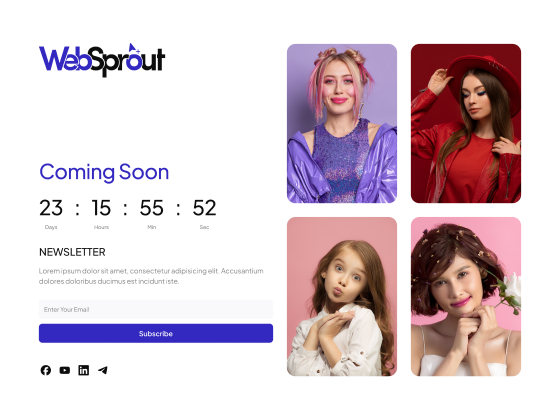Click the sprout leaf on the logo
The width and height of the screenshot is (560, 400).
[133, 48]
